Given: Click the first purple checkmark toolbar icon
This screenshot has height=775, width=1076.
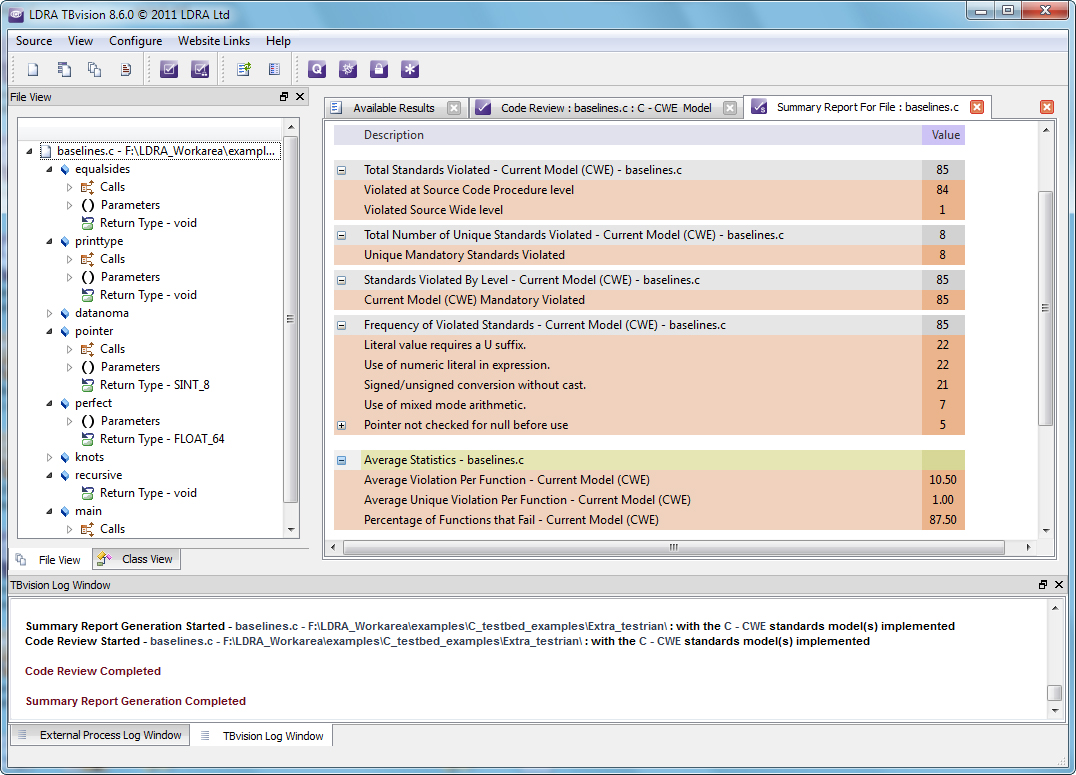Looking at the screenshot, I should tap(169, 69).
